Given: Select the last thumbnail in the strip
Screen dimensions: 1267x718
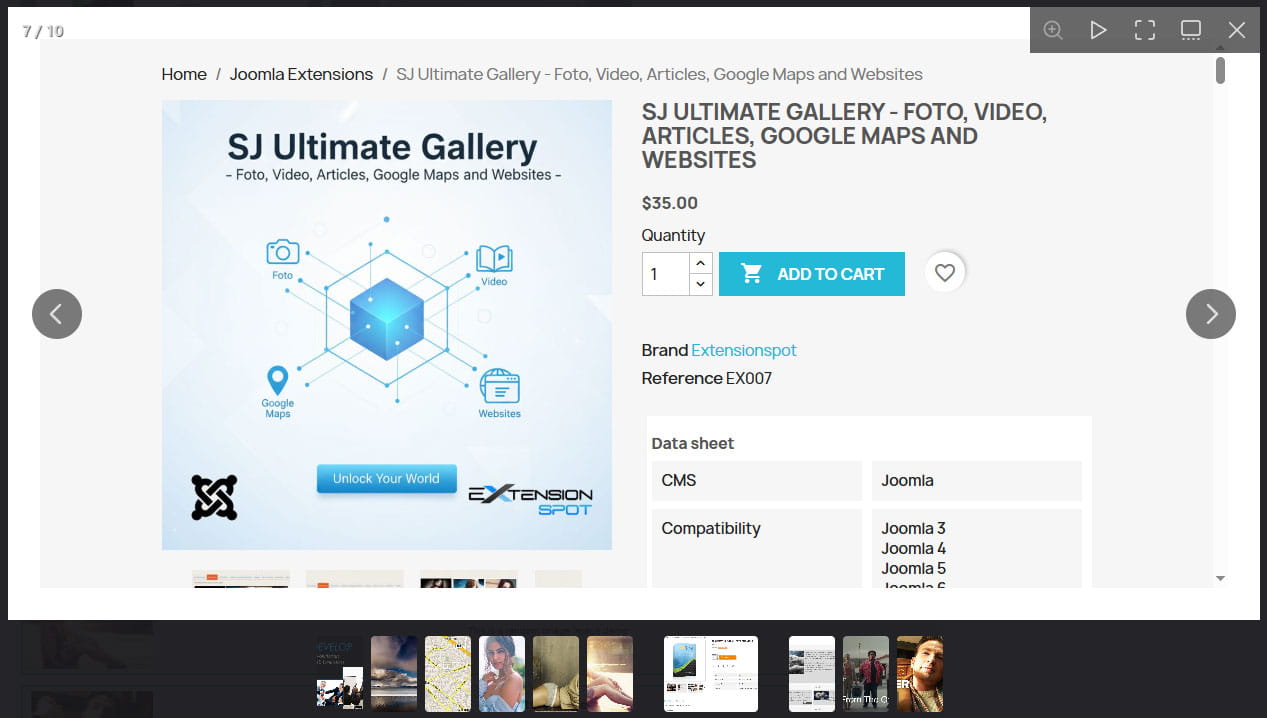Looking at the screenshot, I should tap(920, 674).
